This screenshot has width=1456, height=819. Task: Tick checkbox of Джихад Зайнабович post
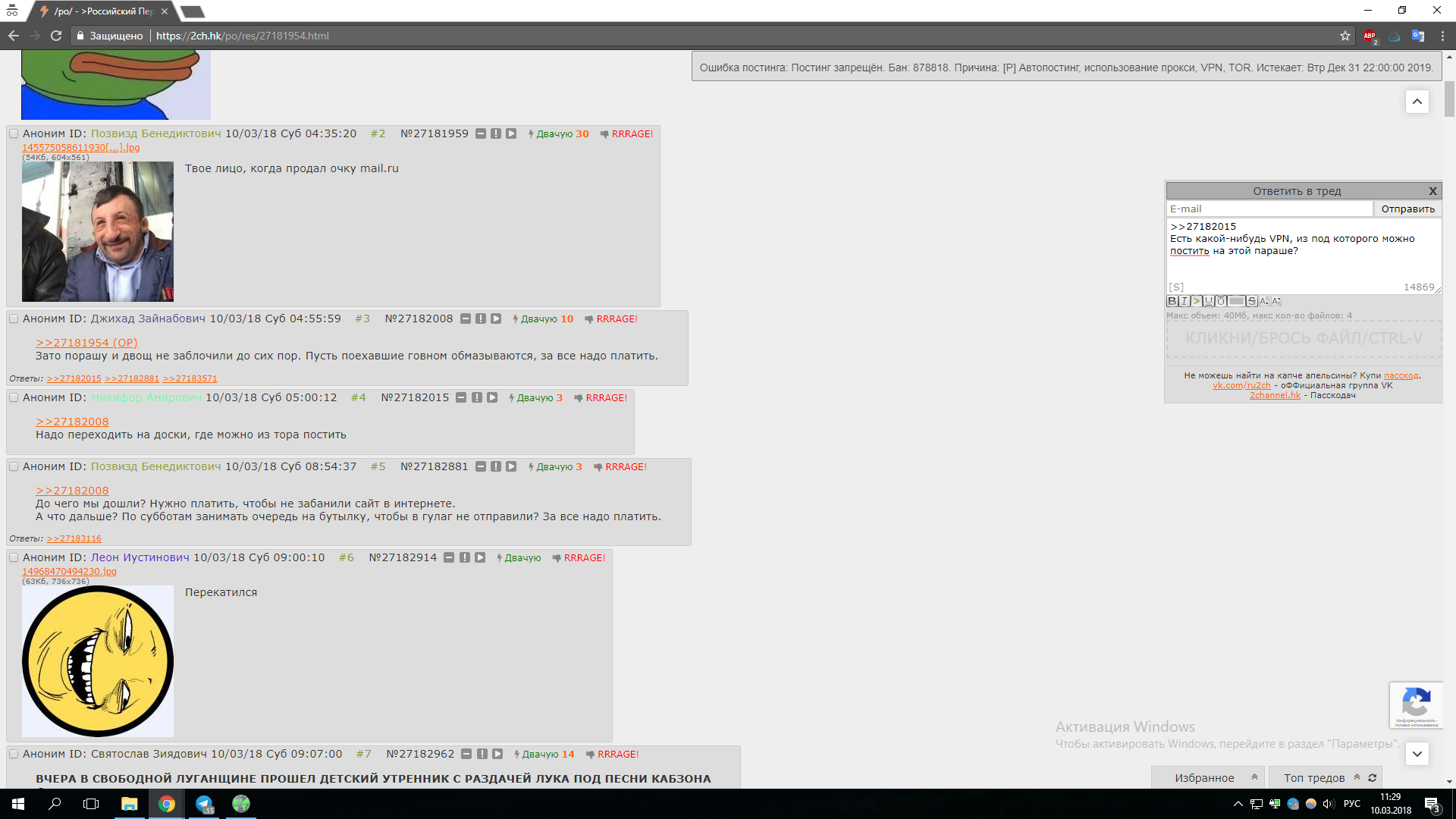point(14,319)
